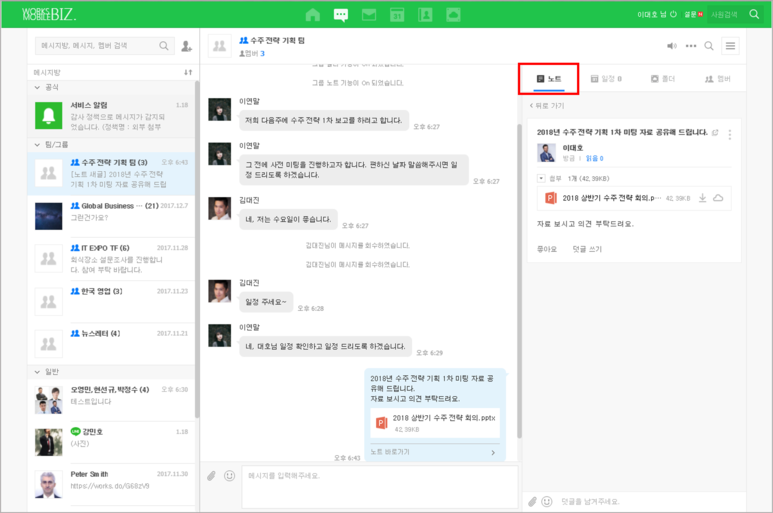Click 읽음 0 read count link
773x513 pixels.
pyautogui.click(x=595, y=158)
